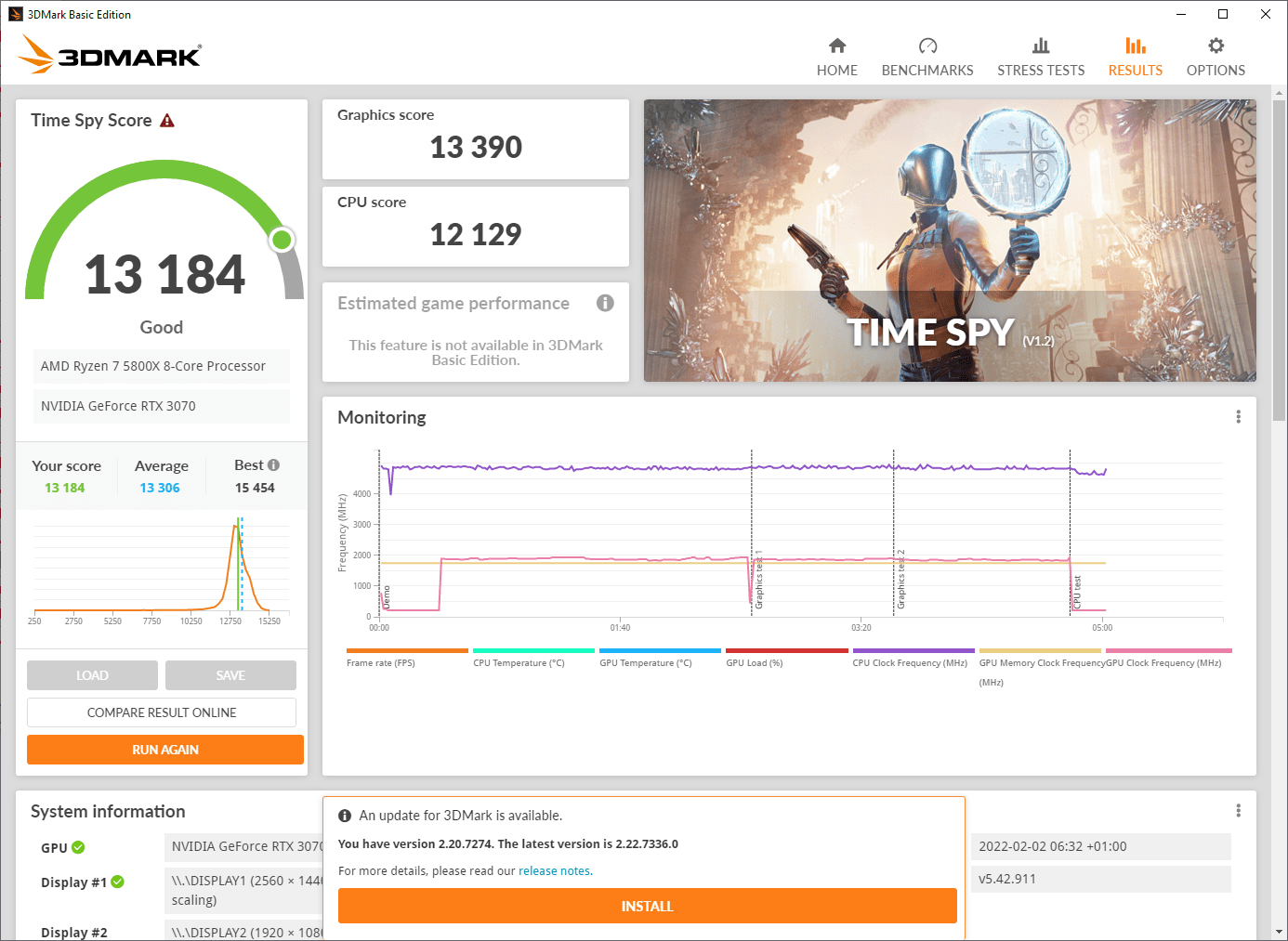The image size is (1288, 941).
Task: Click the 3DMark title bar app icon
Action: pos(16,14)
